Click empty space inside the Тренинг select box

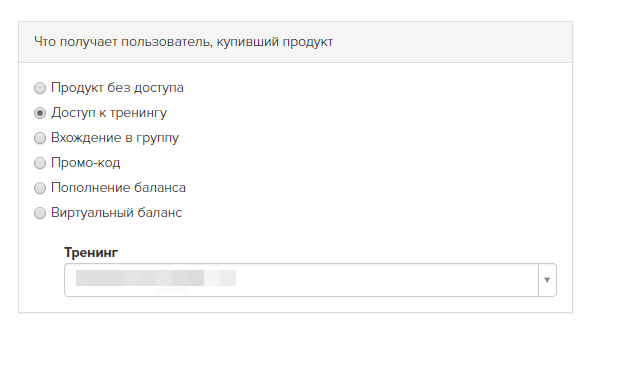click(387, 280)
